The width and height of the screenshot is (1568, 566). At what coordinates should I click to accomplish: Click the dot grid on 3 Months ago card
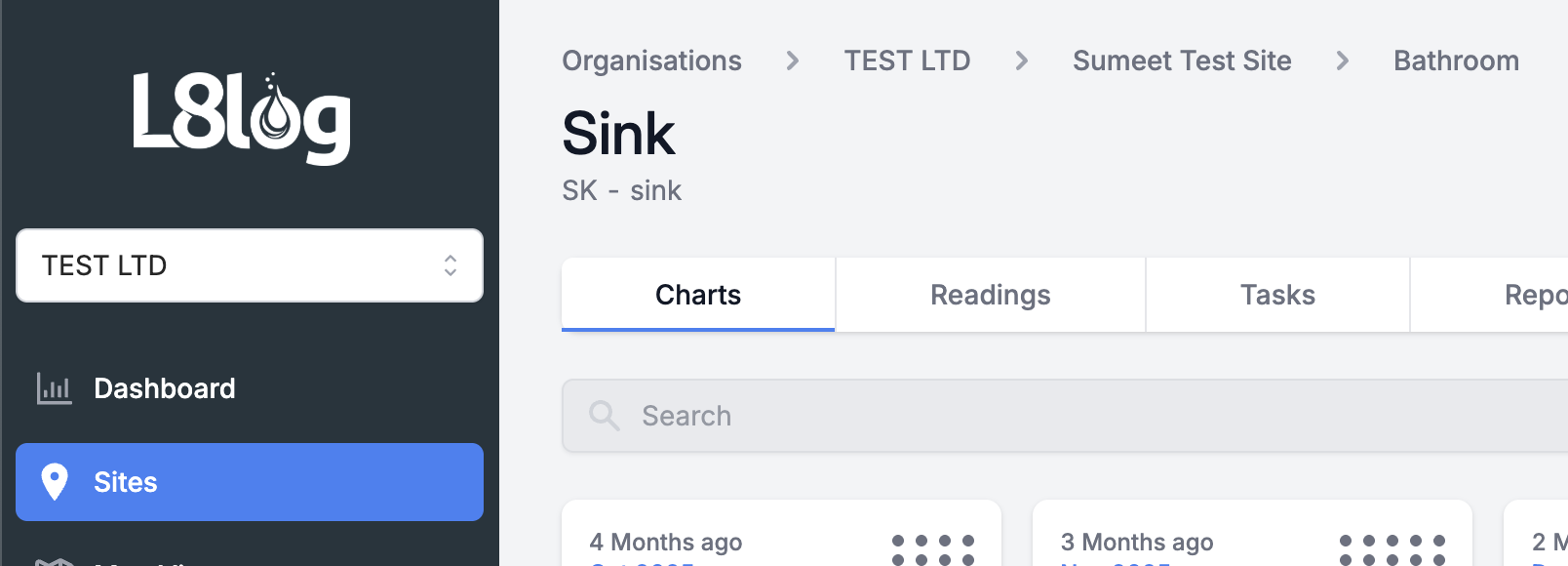pyautogui.click(x=1392, y=549)
